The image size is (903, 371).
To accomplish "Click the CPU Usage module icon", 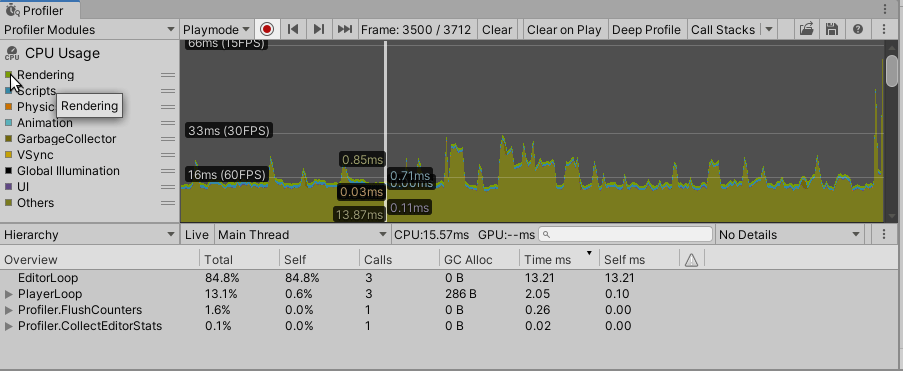I will pyautogui.click(x=12, y=54).
